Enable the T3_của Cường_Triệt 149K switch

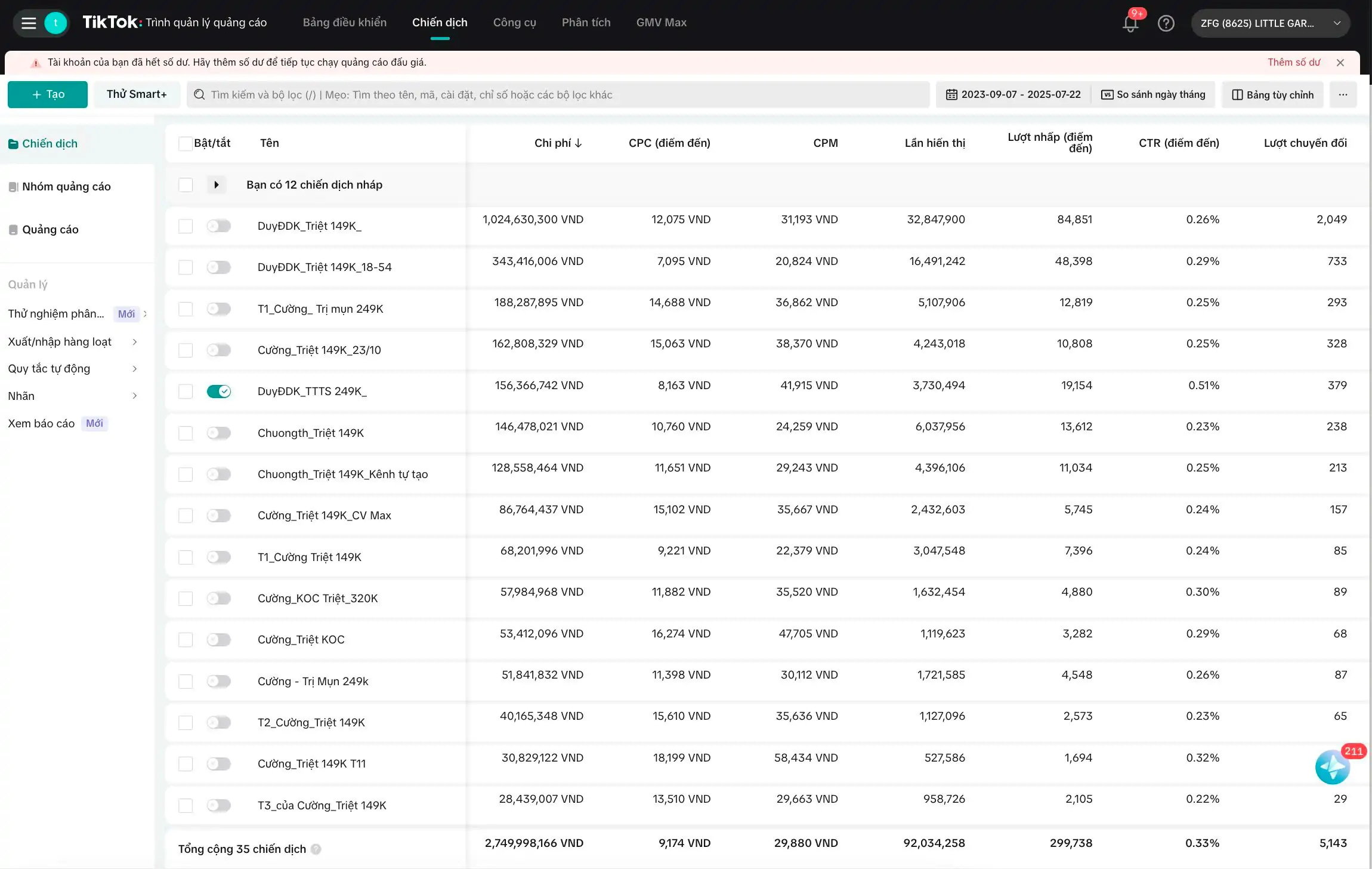pos(219,806)
